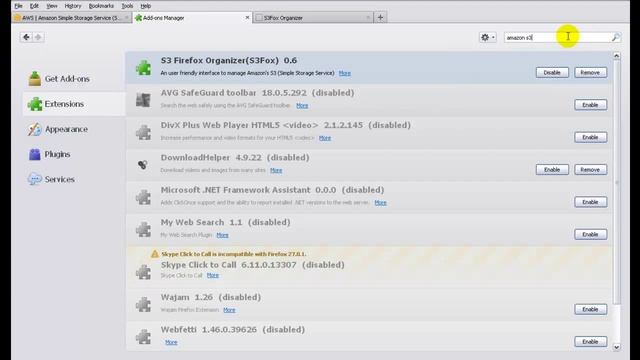
Task: Click the Microsoft .NET Framework Assistant icon
Action: coord(143,197)
